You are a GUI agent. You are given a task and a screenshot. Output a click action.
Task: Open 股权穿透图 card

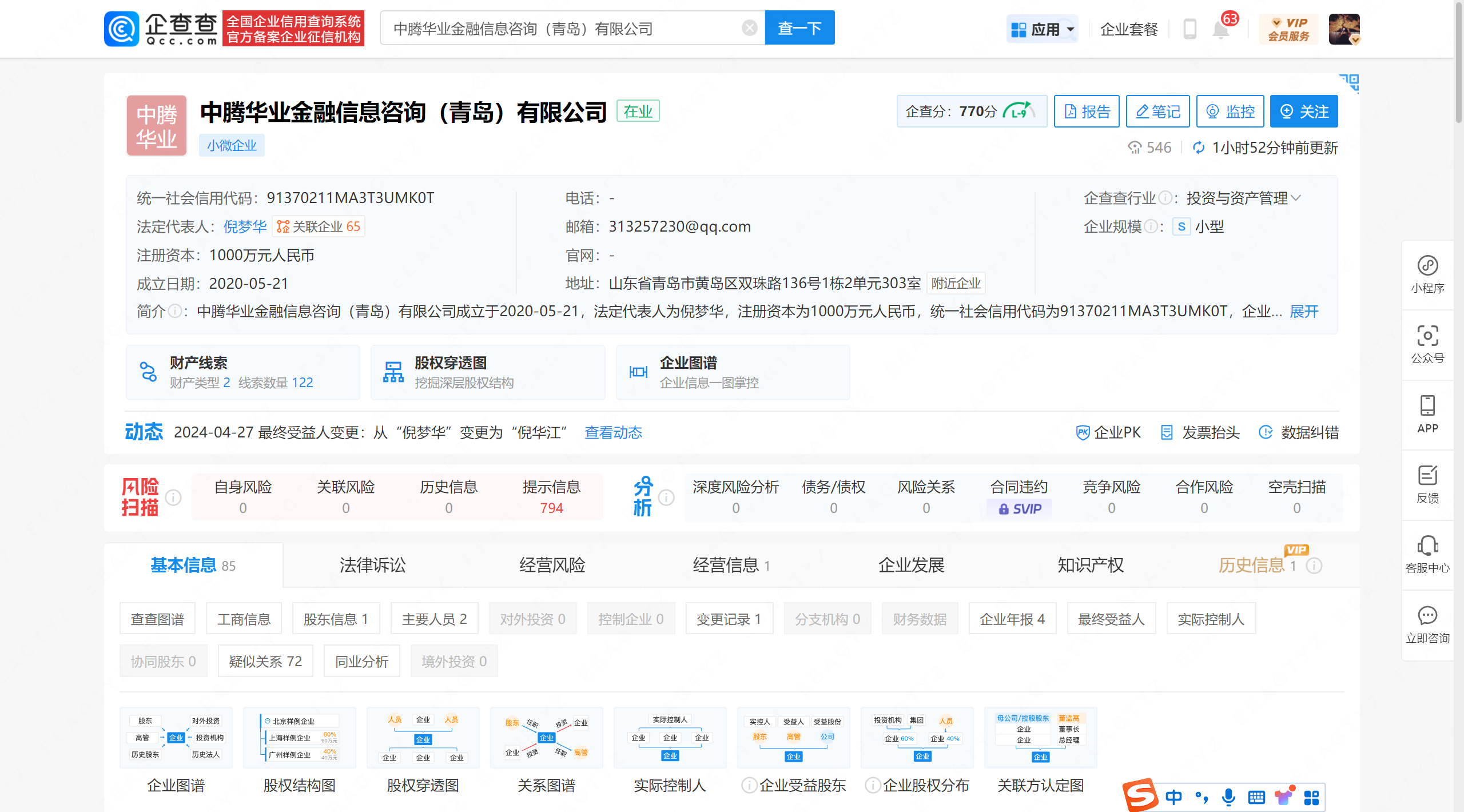488,372
